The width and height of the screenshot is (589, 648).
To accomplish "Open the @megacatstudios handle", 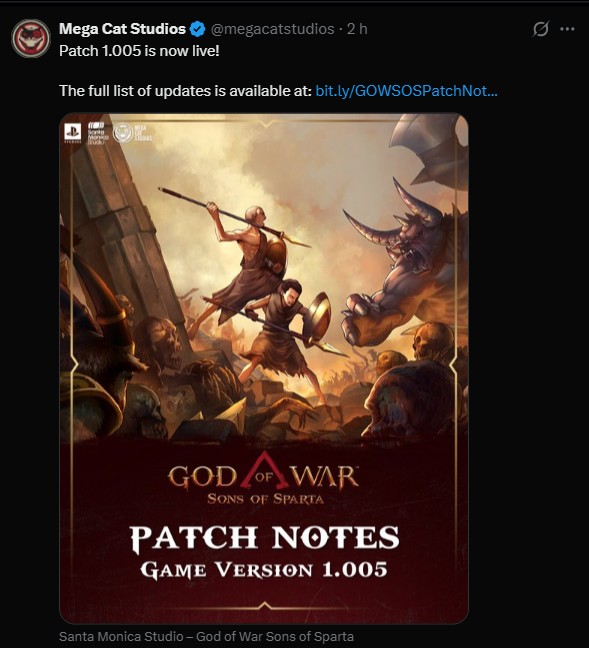I will point(273,29).
